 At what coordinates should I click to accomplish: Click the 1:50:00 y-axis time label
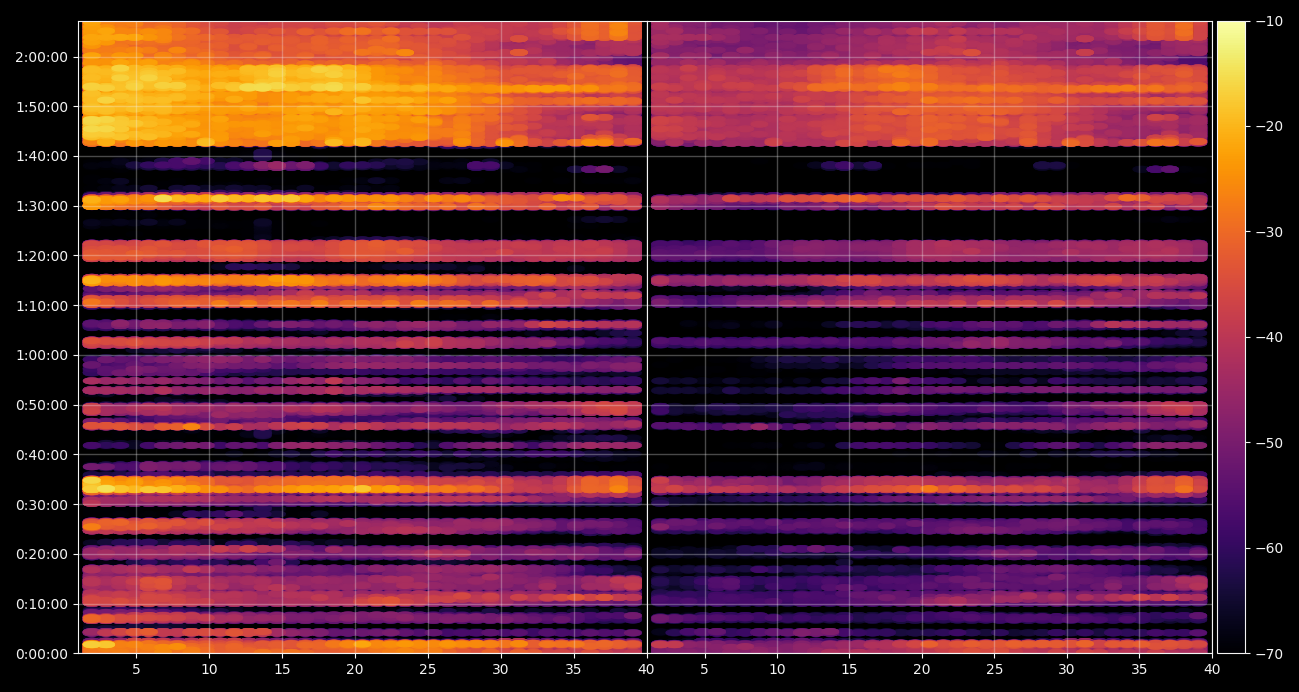coord(41,107)
